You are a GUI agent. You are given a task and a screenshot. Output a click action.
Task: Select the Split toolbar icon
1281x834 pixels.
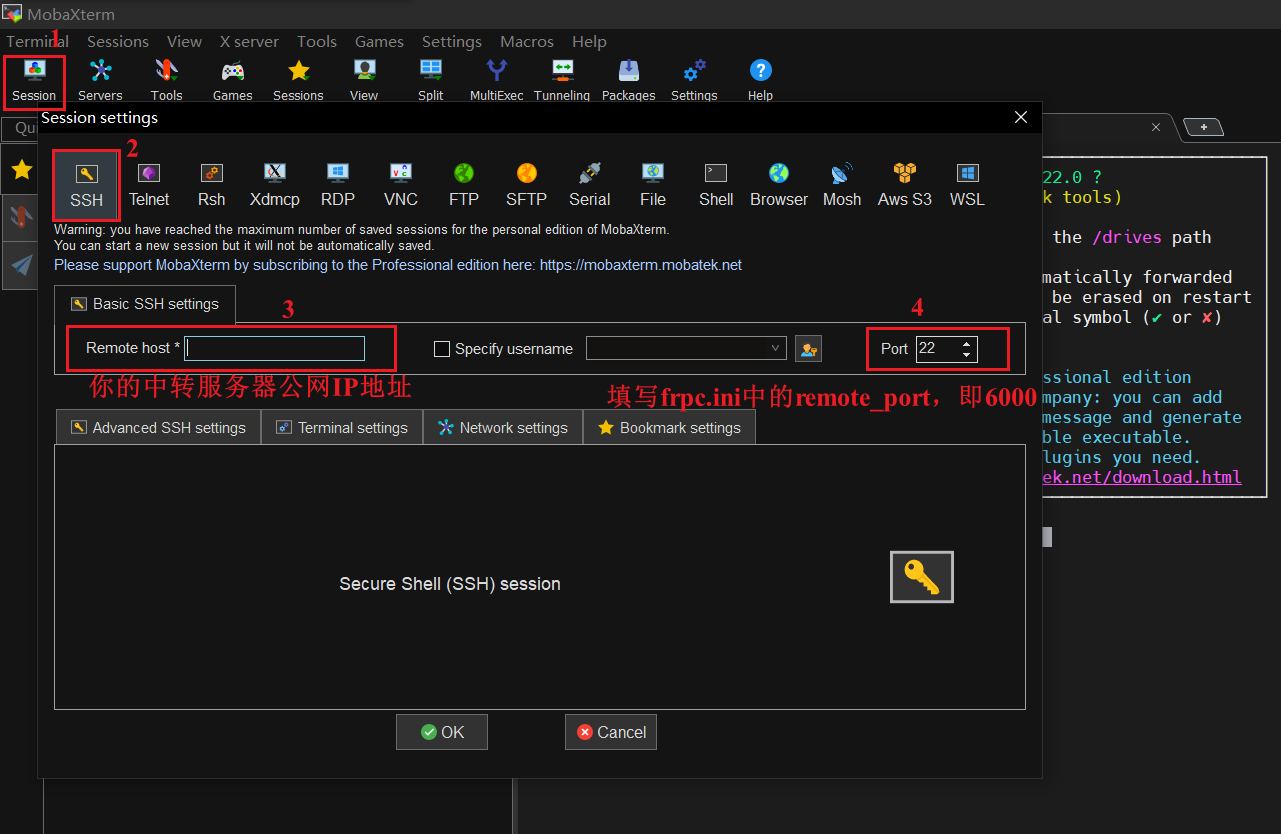(x=431, y=81)
